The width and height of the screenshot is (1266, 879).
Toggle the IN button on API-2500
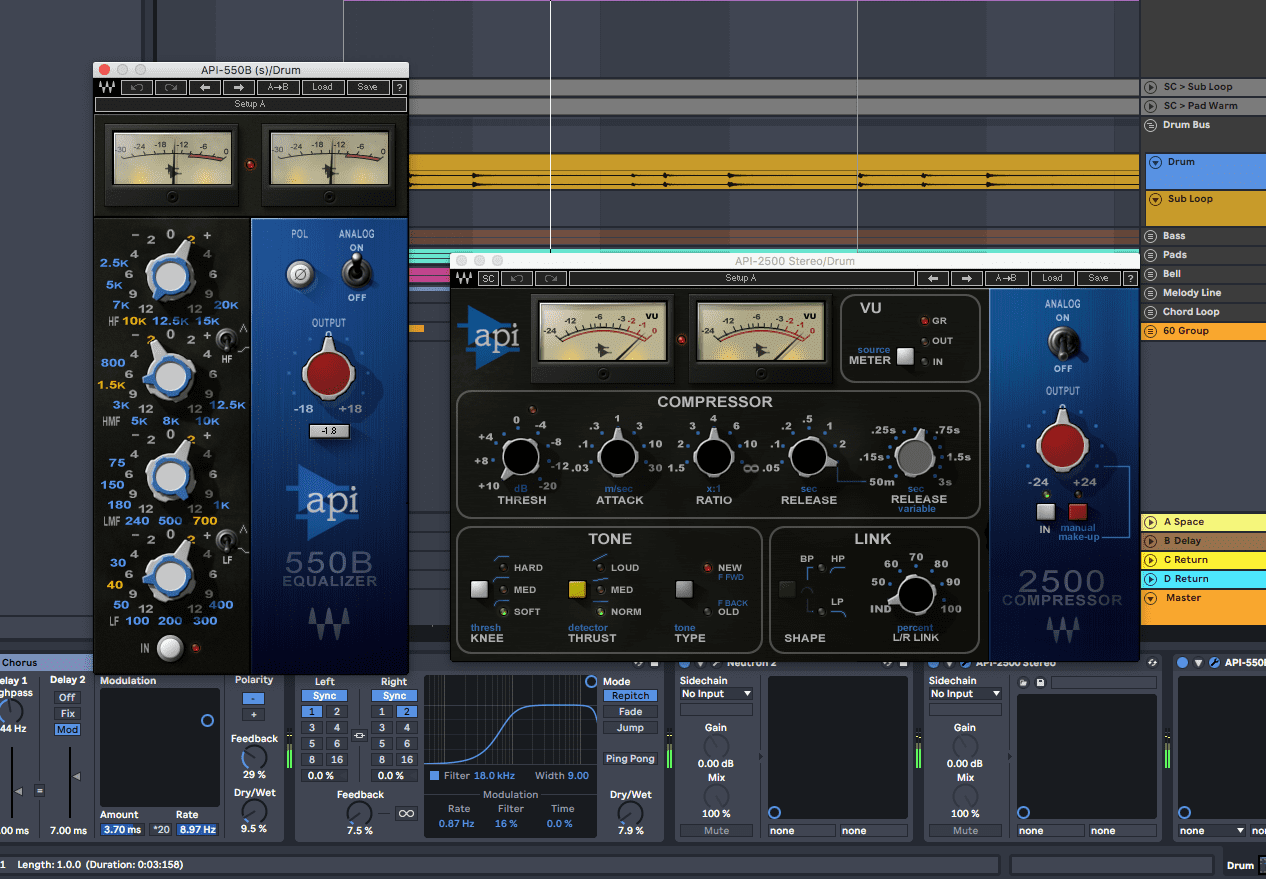point(1045,512)
